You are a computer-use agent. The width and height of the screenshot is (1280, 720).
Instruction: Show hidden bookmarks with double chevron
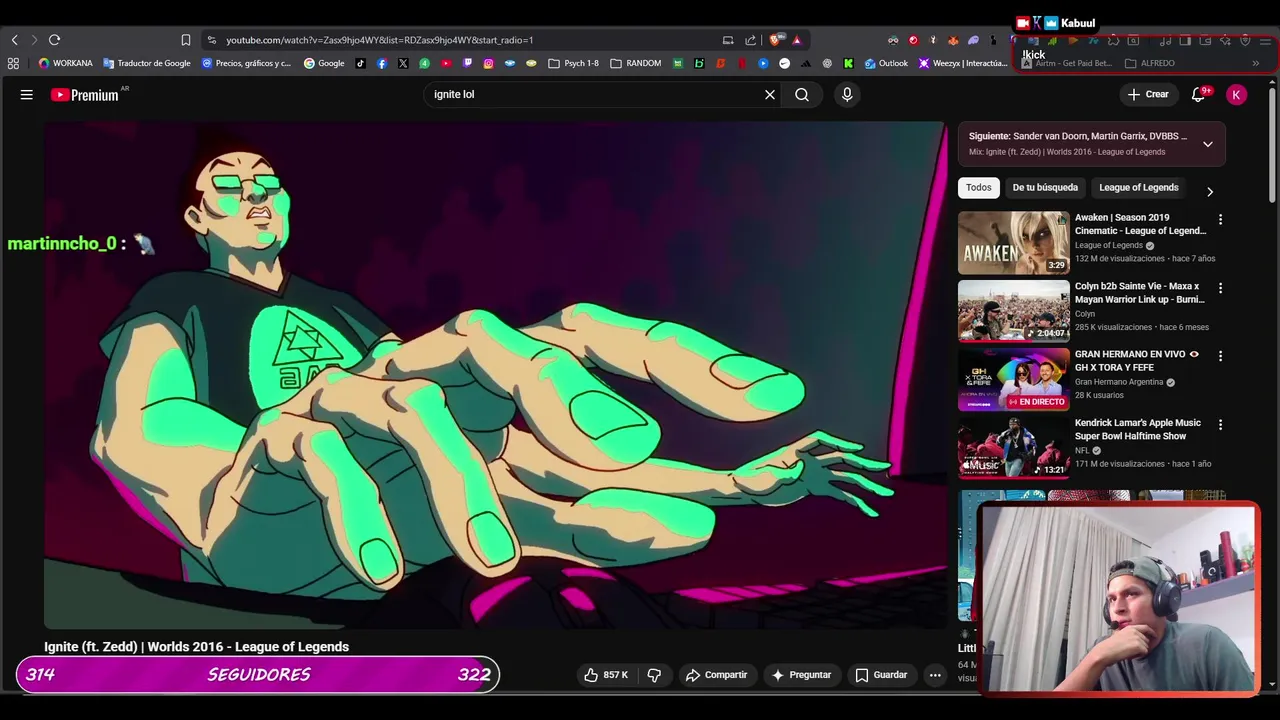click(x=1255, y=63)
